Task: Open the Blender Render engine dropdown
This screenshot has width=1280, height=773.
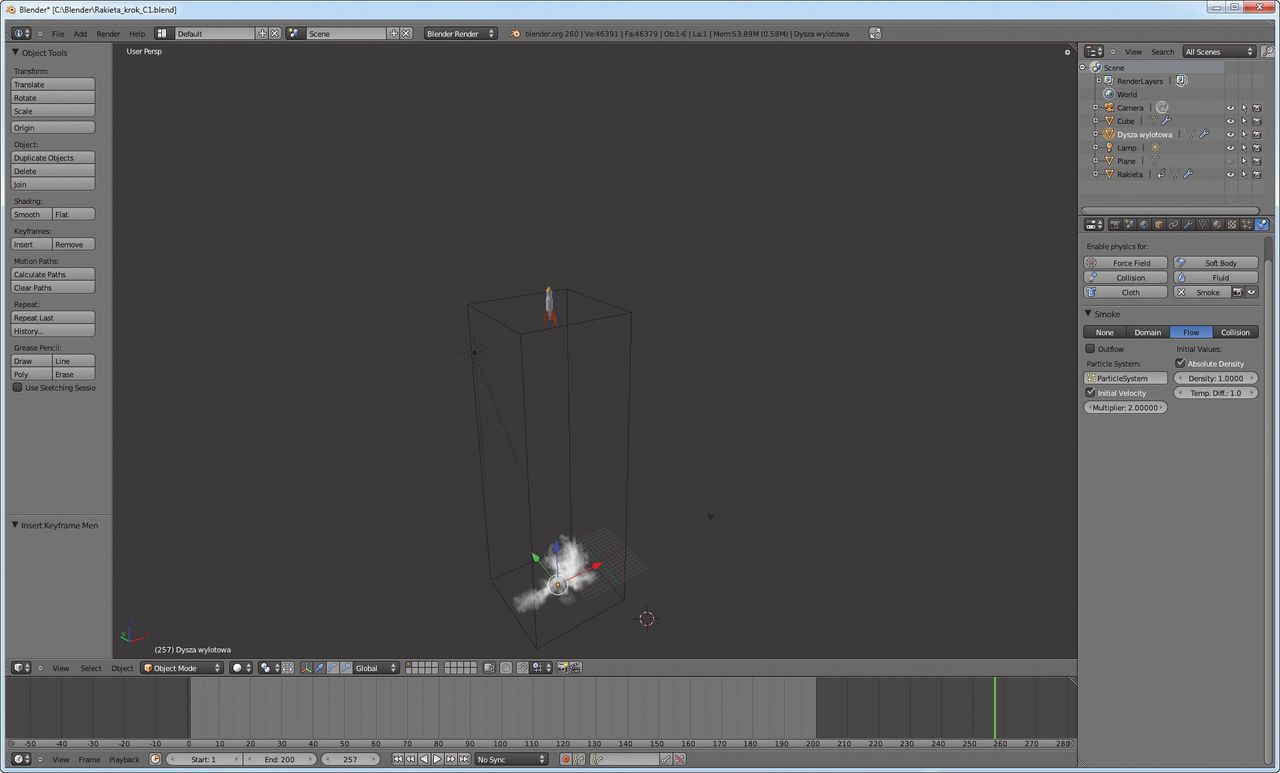Action: (461, 33)
